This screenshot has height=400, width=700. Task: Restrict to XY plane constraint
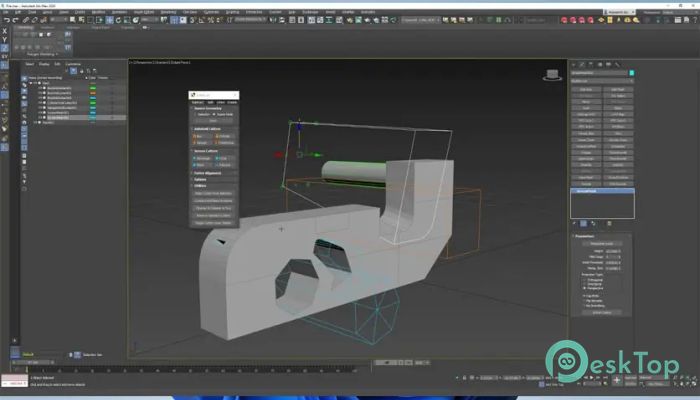coord(4,56)
